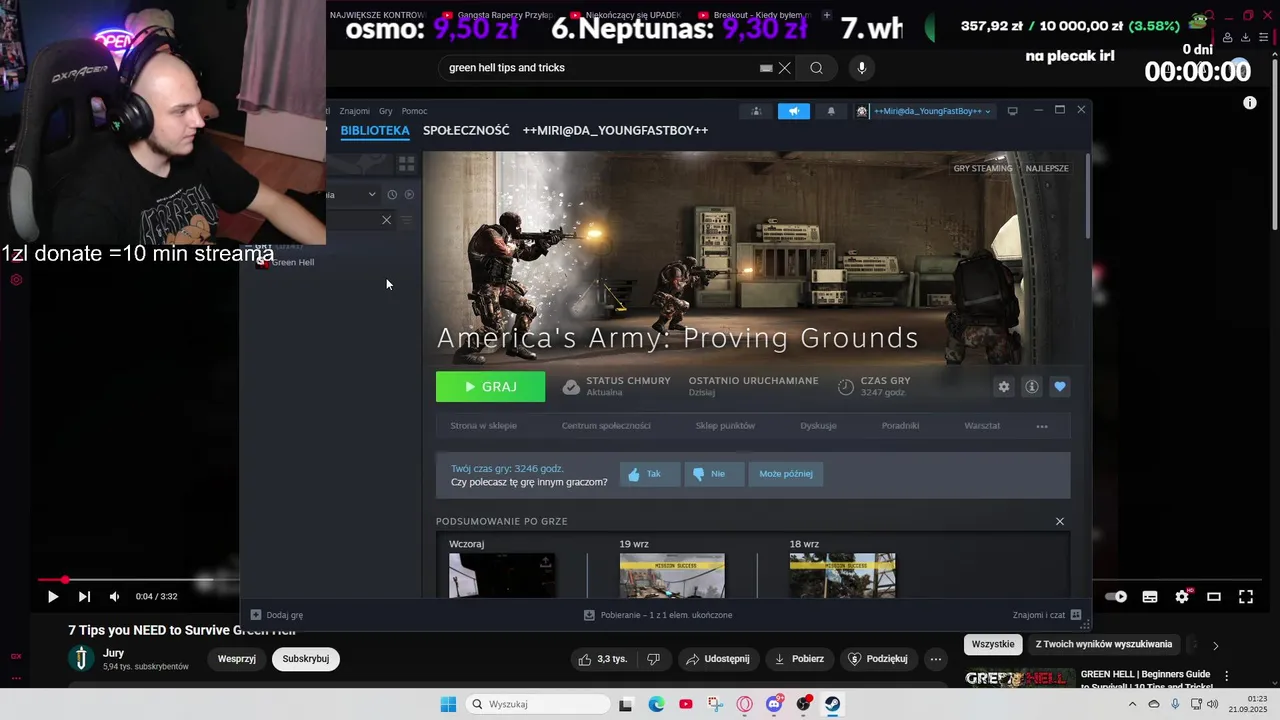Click the green GRAJ play button
1280x720 pixels.
click(490, 387)
